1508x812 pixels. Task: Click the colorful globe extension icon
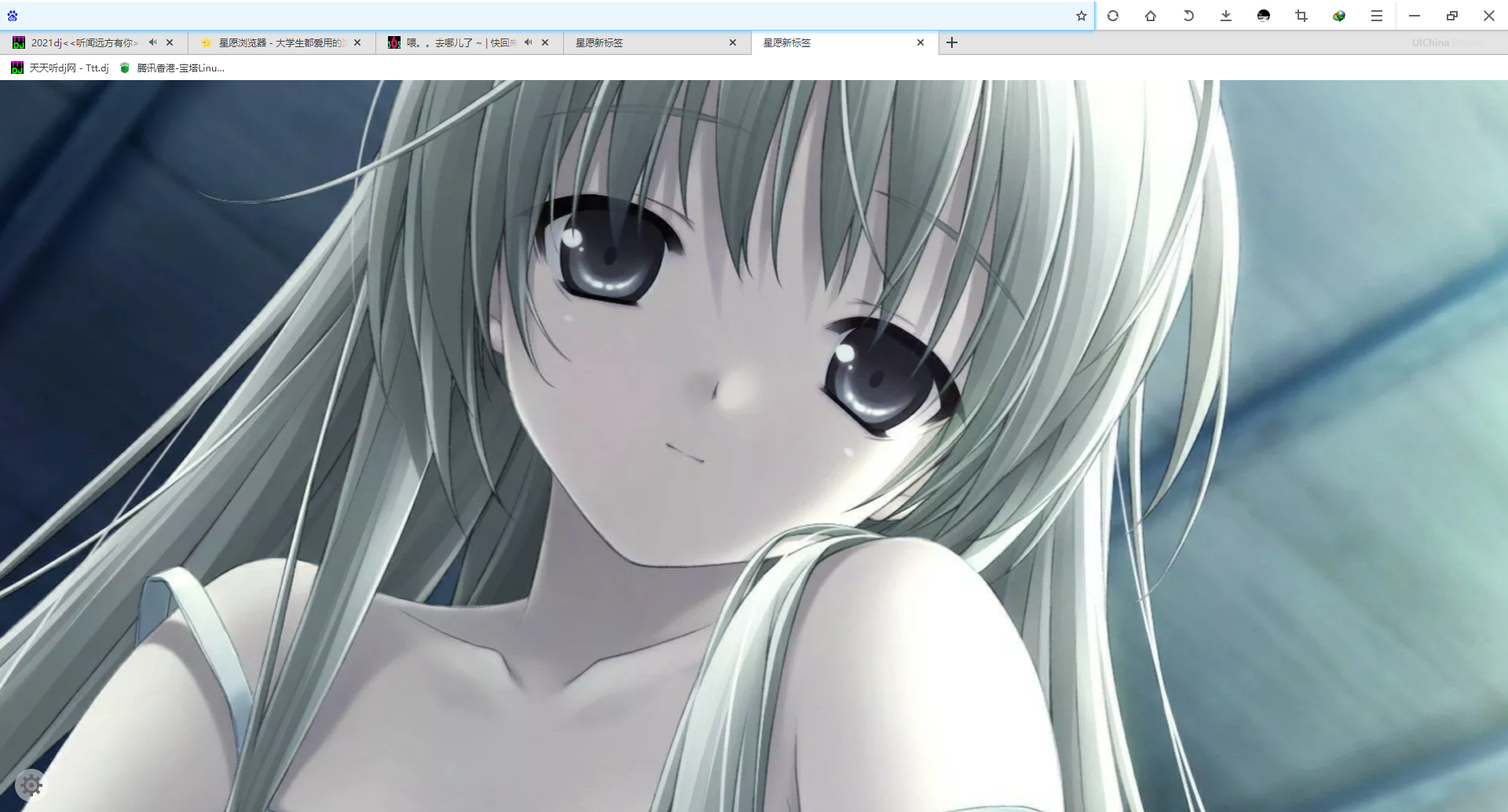point(1339,16)
